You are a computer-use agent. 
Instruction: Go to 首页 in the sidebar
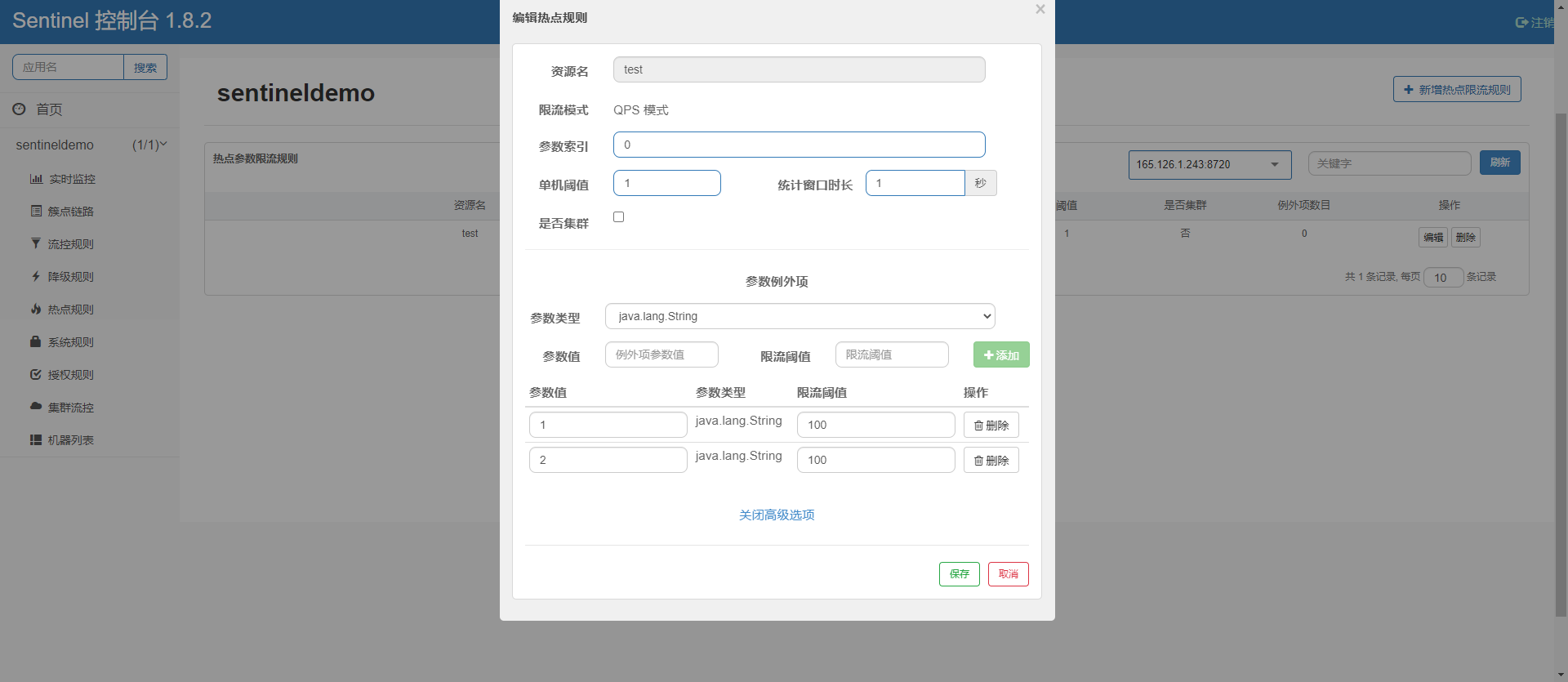[49, 109]
